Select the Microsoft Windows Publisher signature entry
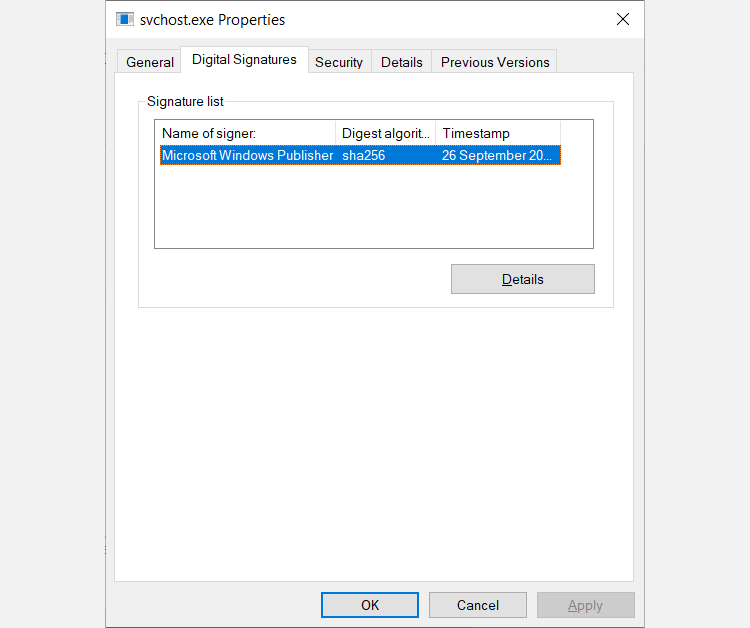This screenshot has height=628, width=750. point(247,155)
